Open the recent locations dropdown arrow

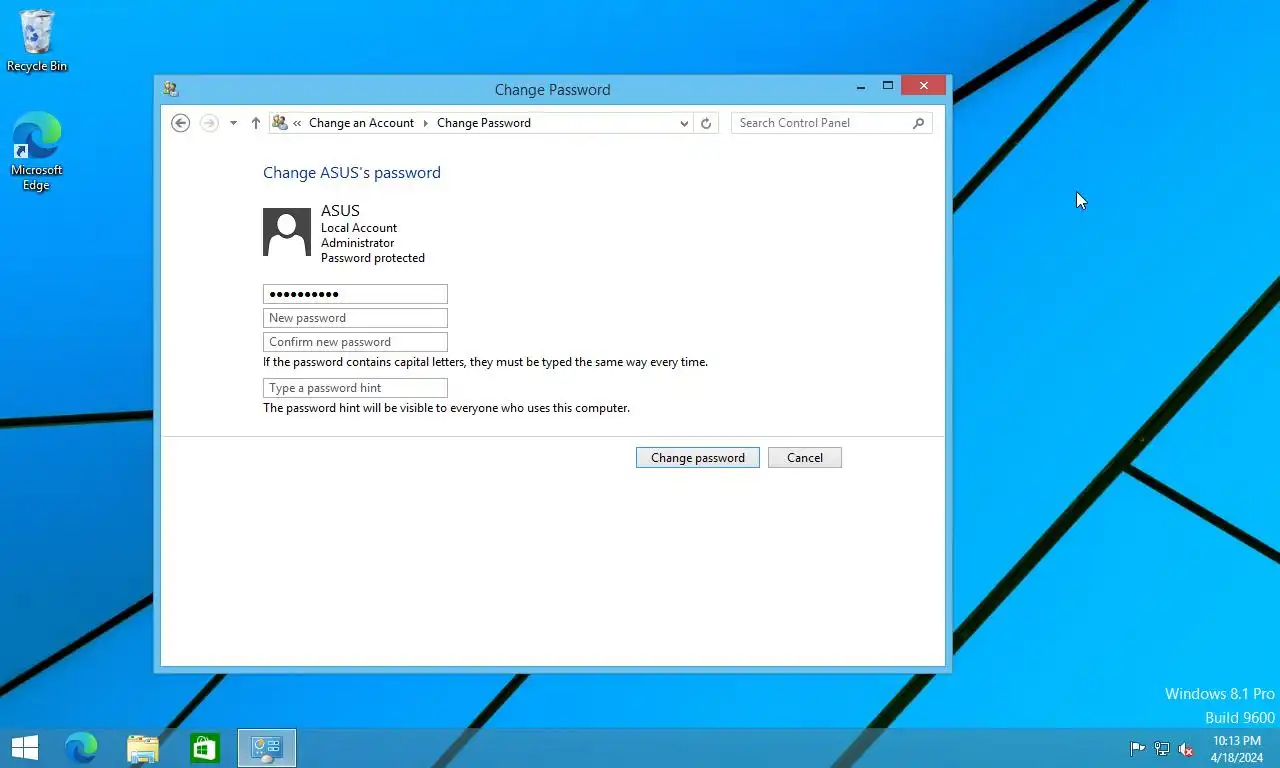(x=233, y=123)
